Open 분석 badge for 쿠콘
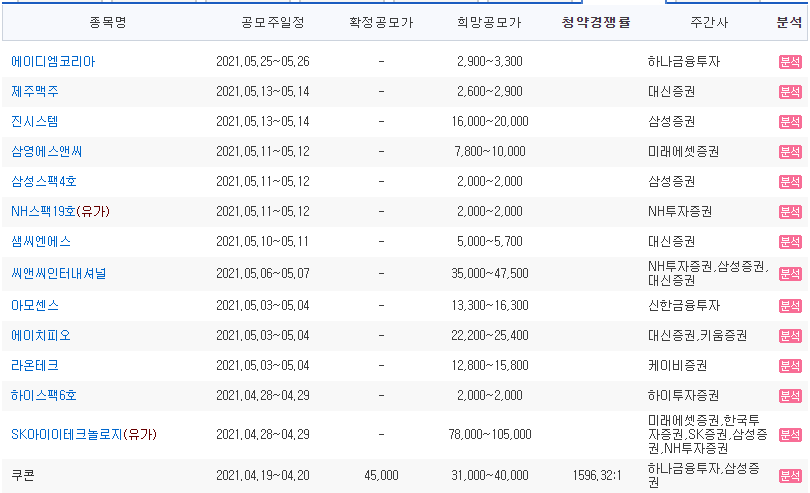810x493 pixels. point(790,476)
